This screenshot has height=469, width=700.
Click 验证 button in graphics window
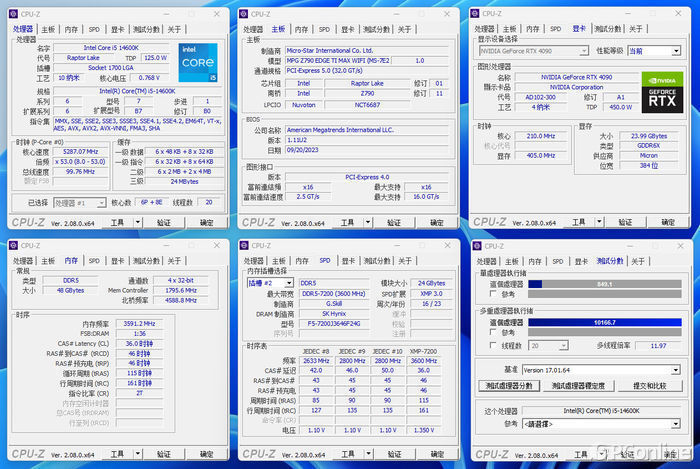tap(625, 221)
